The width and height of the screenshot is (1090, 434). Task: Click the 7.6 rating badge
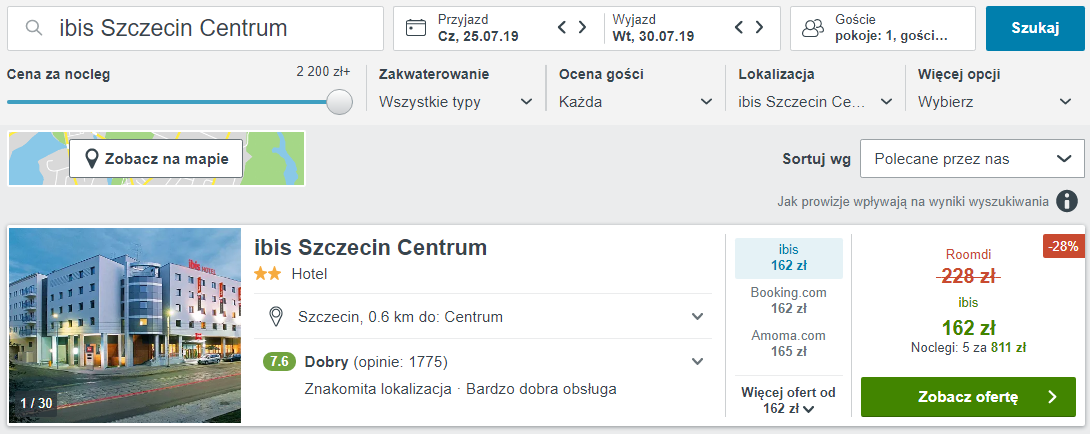(x=279, y=362)
